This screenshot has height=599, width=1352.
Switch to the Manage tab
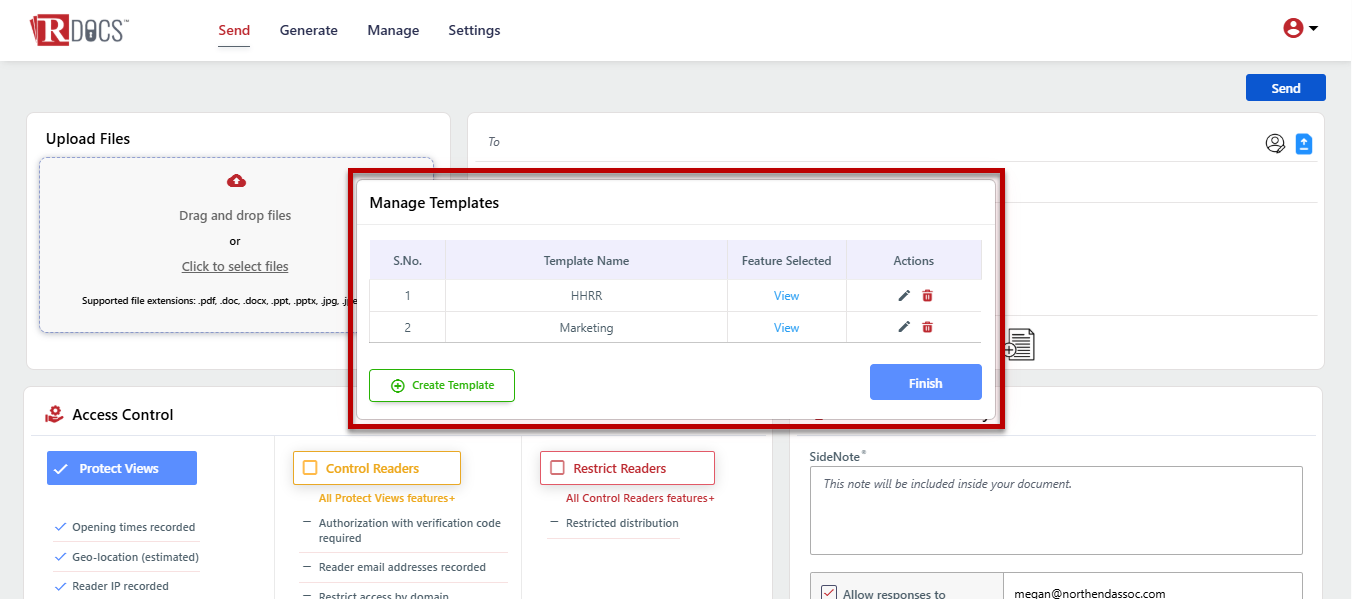coord(393,30)
